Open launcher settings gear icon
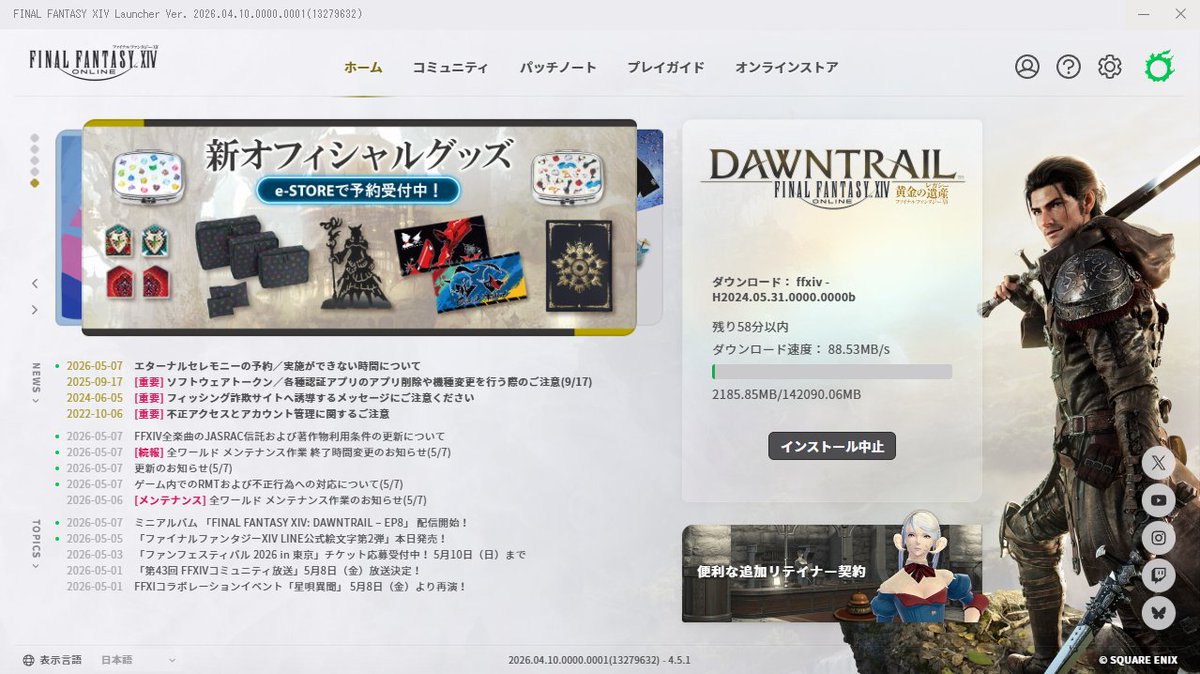1200x674 pixels. pos(1109,67)
